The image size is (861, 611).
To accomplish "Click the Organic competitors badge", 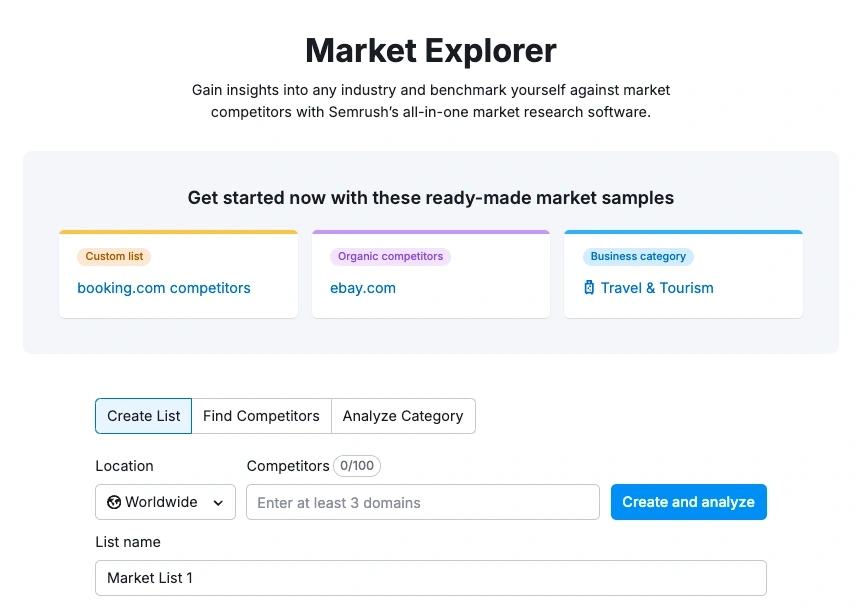I will 390,256.
